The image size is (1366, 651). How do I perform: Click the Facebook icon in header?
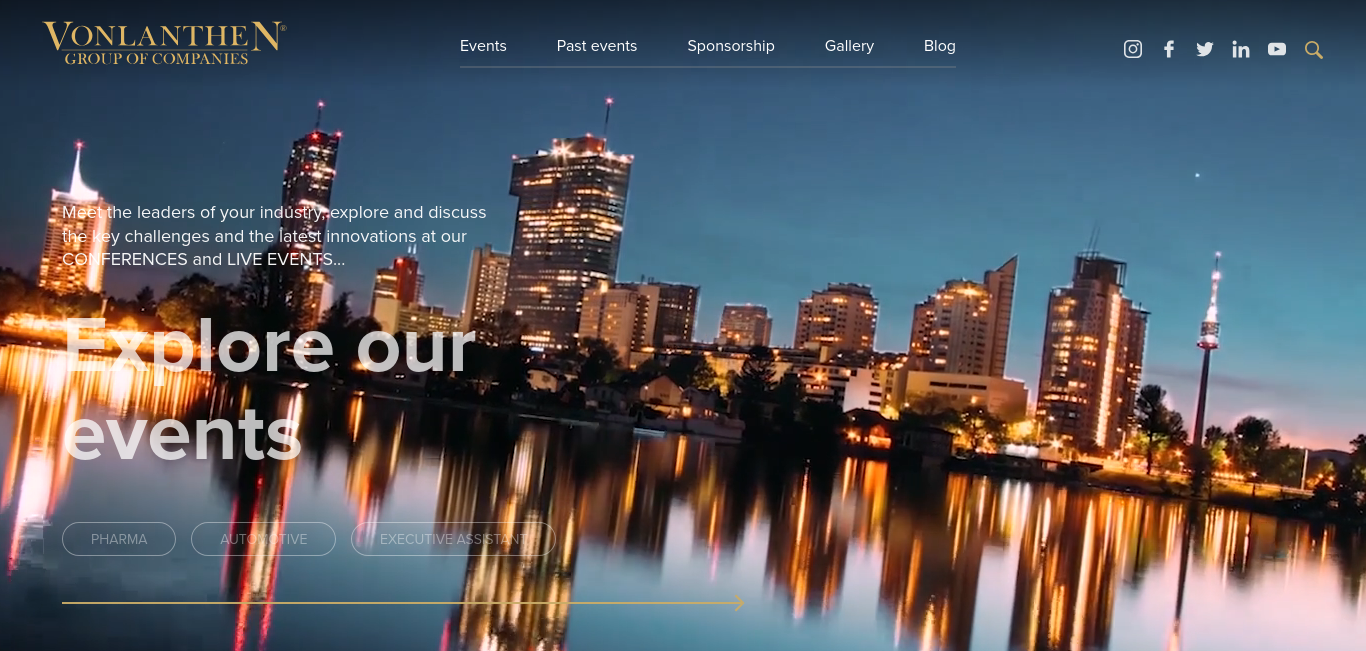click(x=1169, y=49)
